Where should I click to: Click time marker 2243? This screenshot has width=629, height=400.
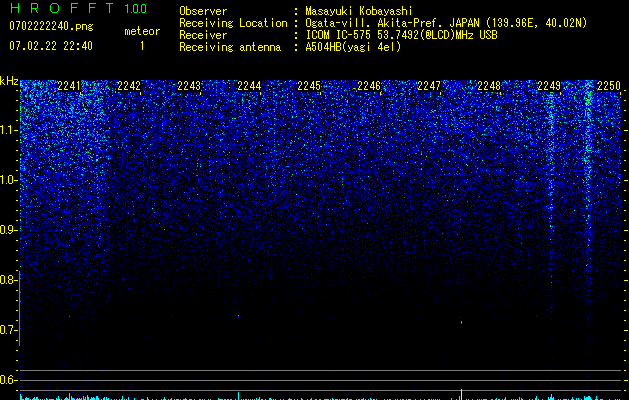pyautogui.click(x=189, y=86)
